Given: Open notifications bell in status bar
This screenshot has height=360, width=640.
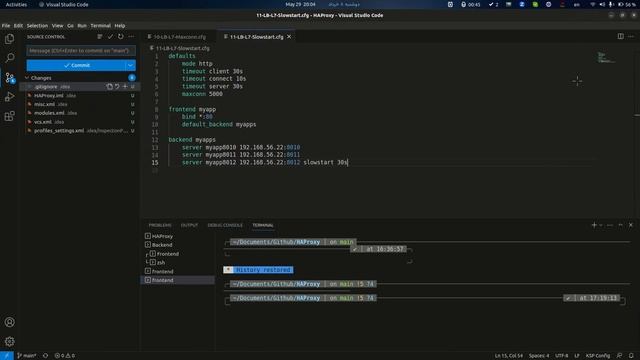Looking at the screenshot, I should 631,356.
